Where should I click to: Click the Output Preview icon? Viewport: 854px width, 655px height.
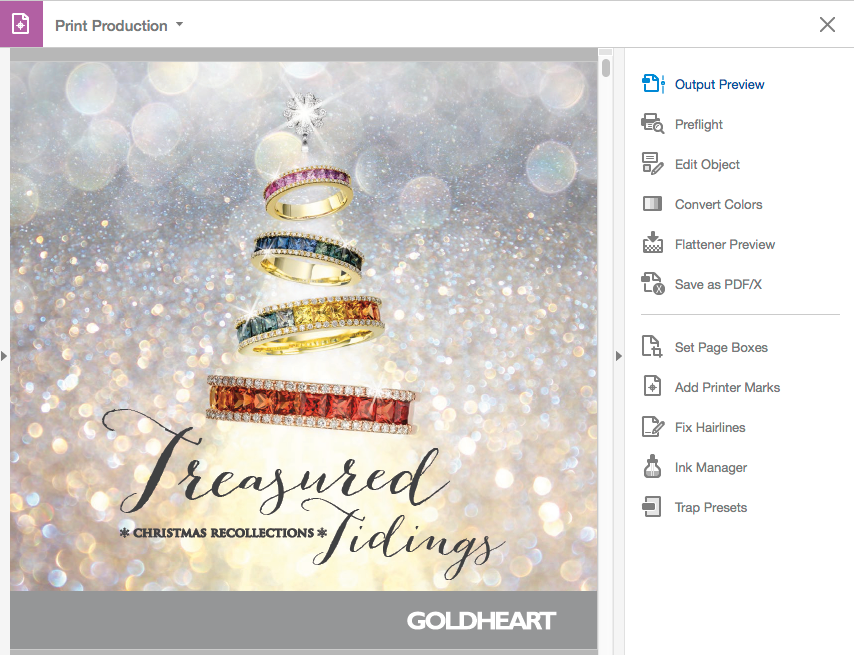click(653, 84)
